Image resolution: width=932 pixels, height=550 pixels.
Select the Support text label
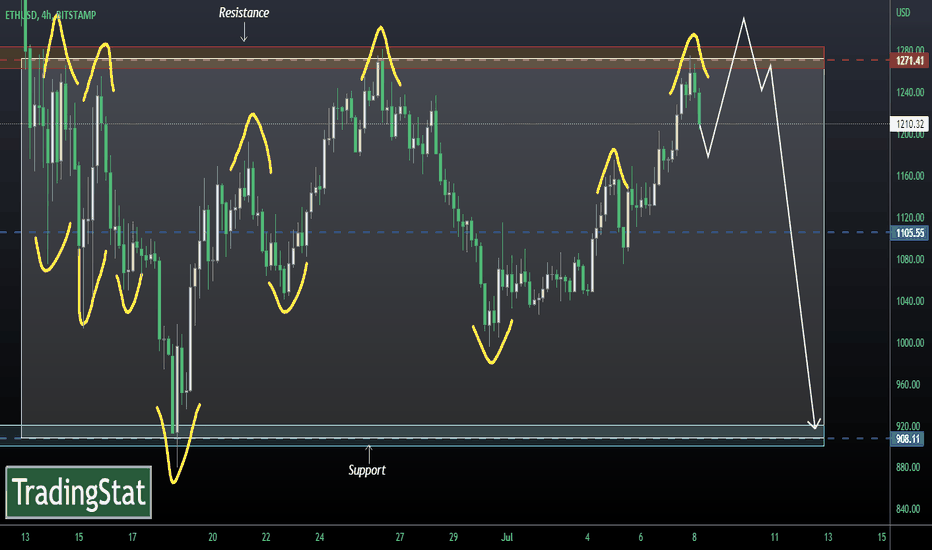click(x=367, y=470)
